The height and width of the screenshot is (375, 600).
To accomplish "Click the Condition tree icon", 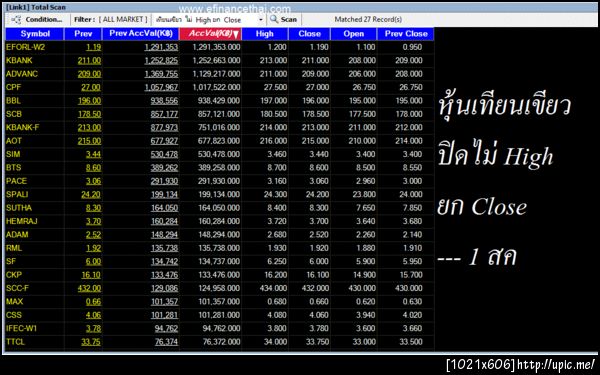I will [16, 20].
